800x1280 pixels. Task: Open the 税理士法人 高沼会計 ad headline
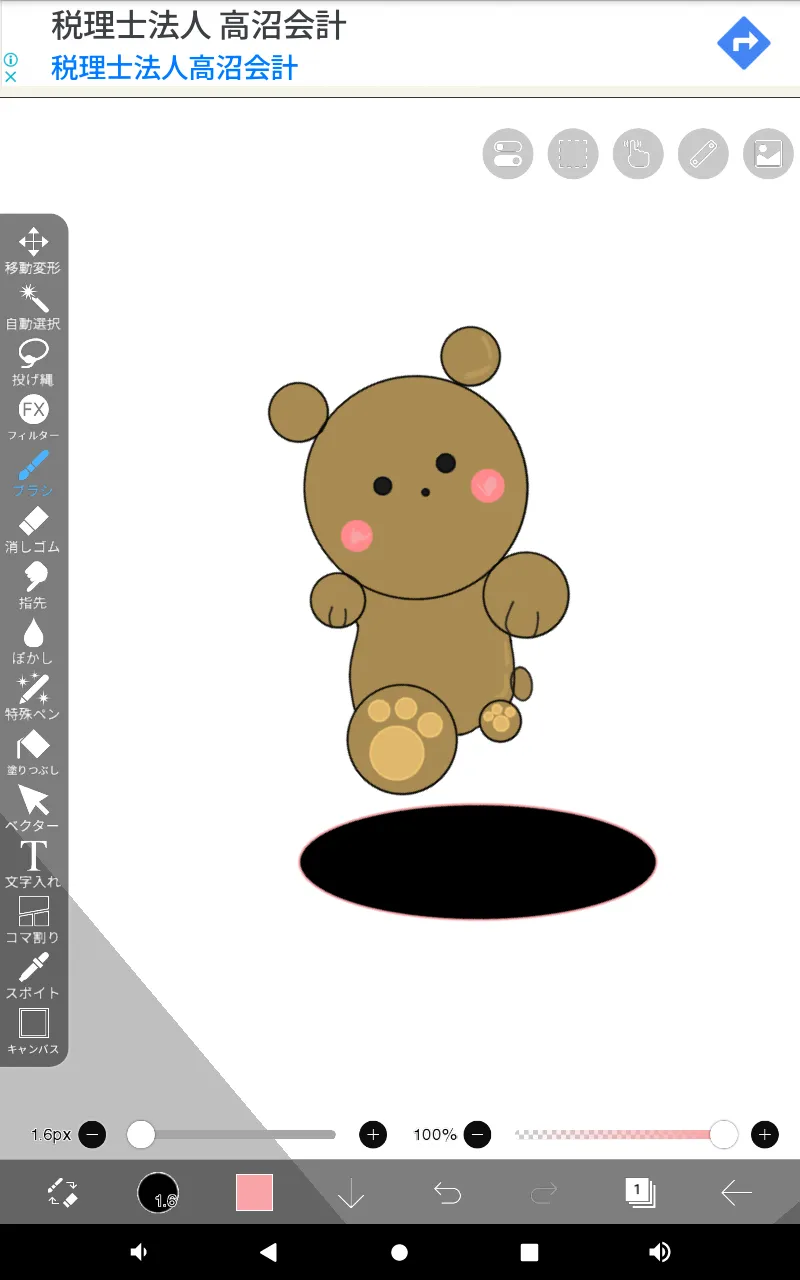coord(198,26)
